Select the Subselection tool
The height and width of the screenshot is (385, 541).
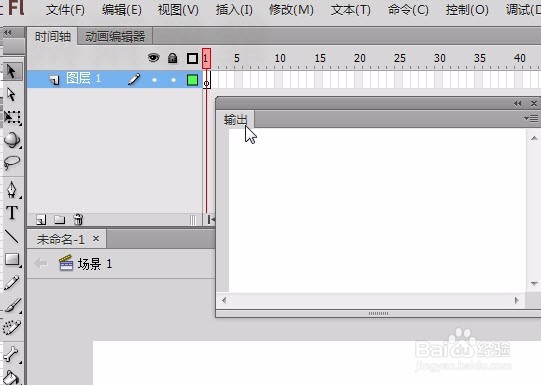(11, 94)
